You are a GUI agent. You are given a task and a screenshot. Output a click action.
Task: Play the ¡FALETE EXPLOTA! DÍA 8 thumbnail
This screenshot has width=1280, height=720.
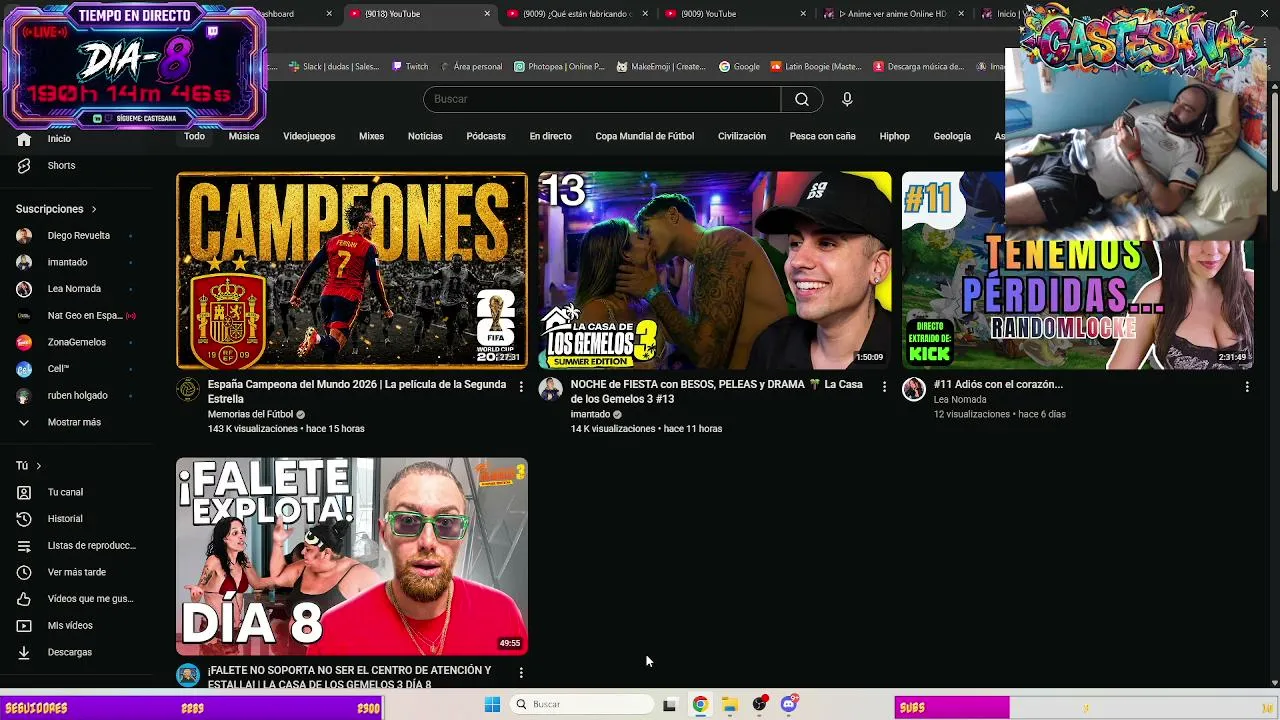[352, 557]
